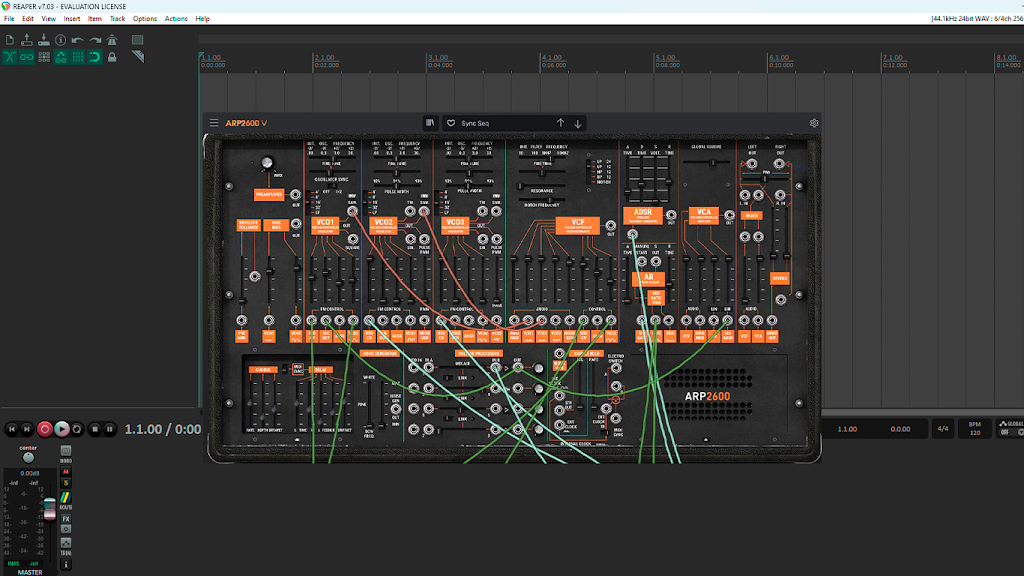Redo the last undone action

[x=95, y=40]
